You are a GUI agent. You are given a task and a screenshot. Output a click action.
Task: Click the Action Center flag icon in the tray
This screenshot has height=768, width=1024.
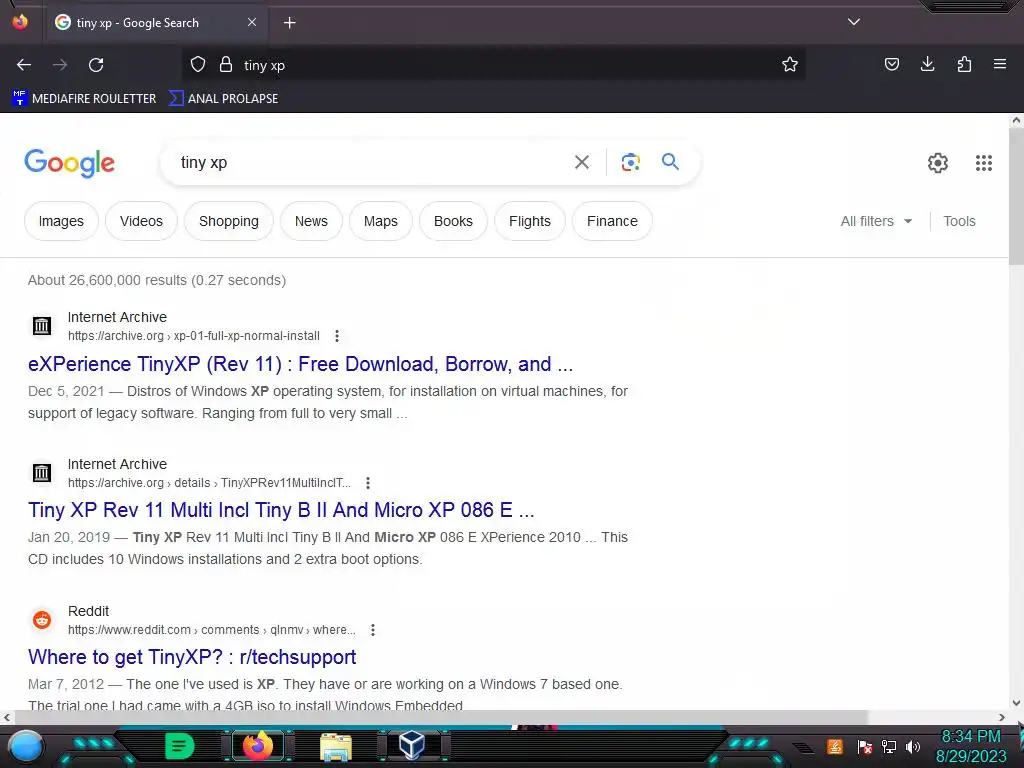[x=864, y=746]
